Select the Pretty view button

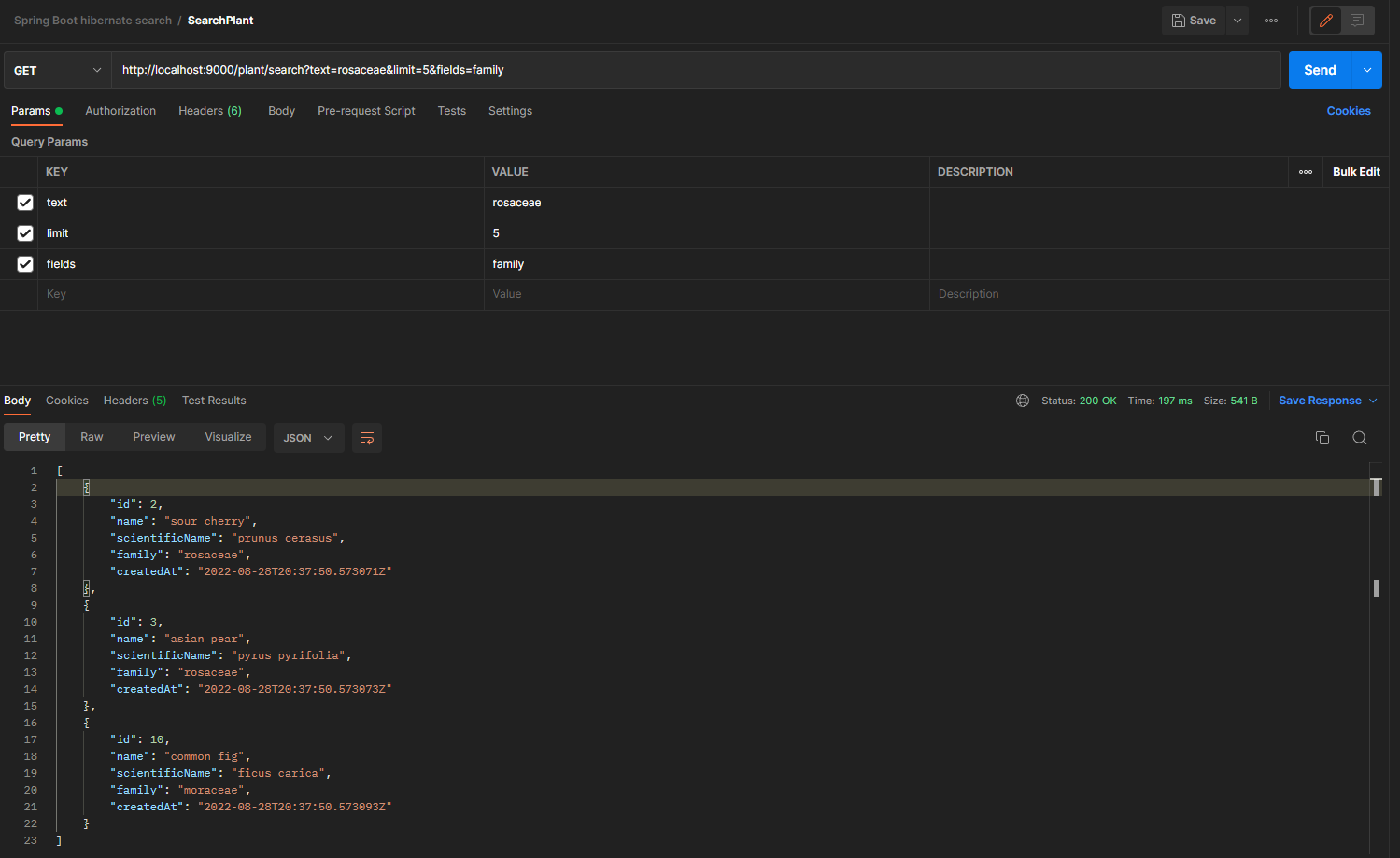coord(35,437)
